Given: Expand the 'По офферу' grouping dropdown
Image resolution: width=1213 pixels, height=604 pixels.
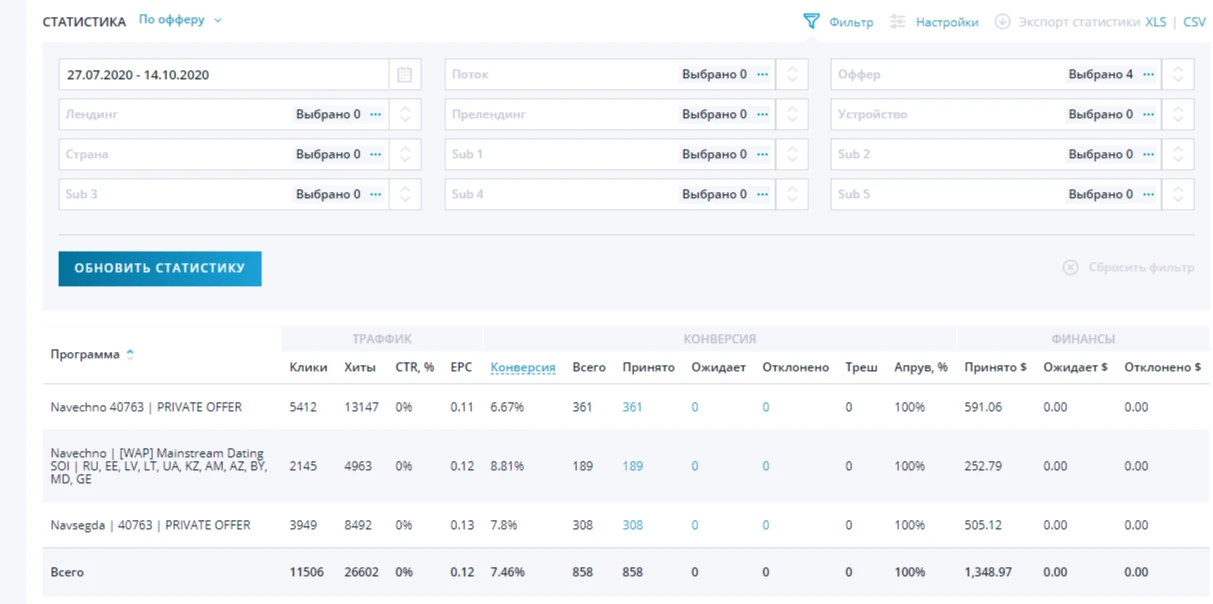Looking at the screenshot, I should [x=180, y=20].
